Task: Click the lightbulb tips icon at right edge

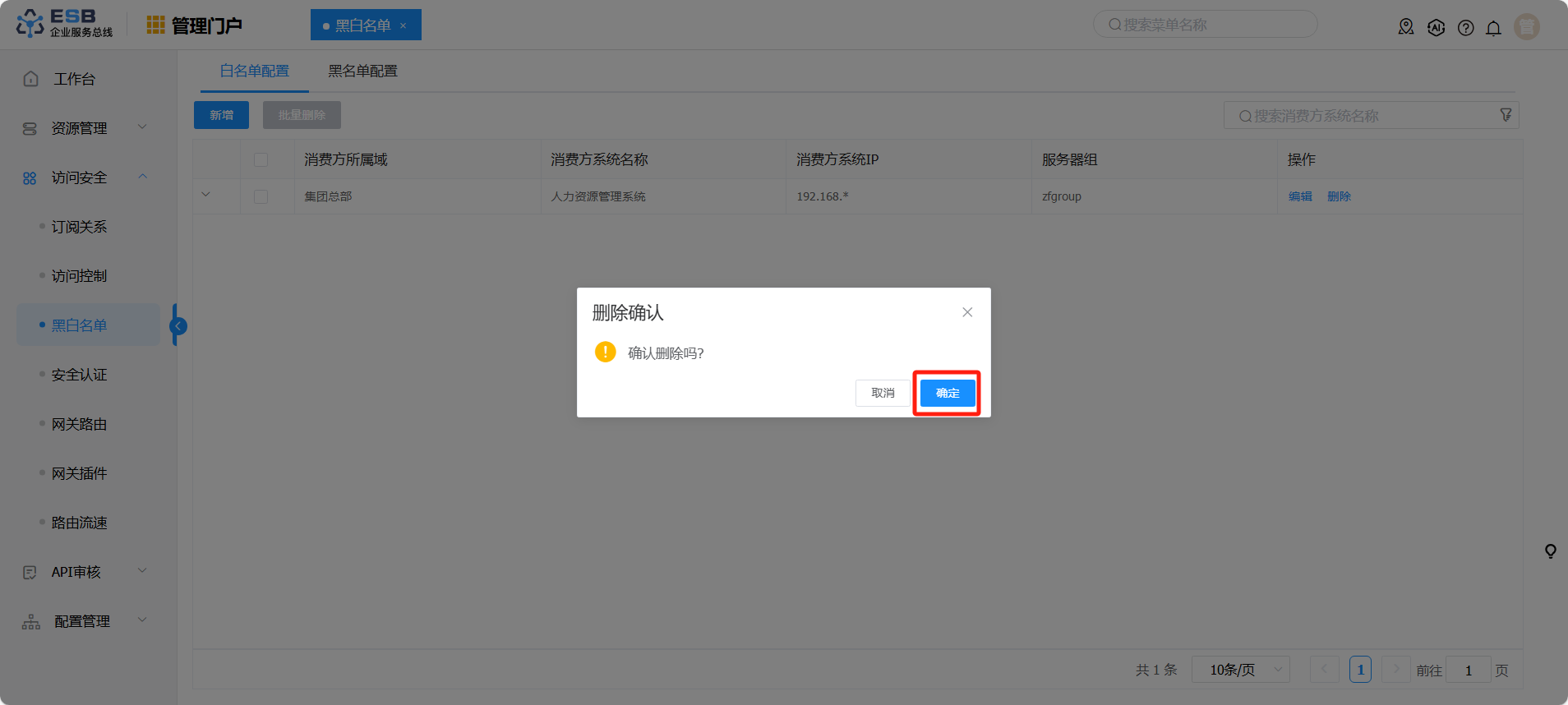Action: [1550, 551]
